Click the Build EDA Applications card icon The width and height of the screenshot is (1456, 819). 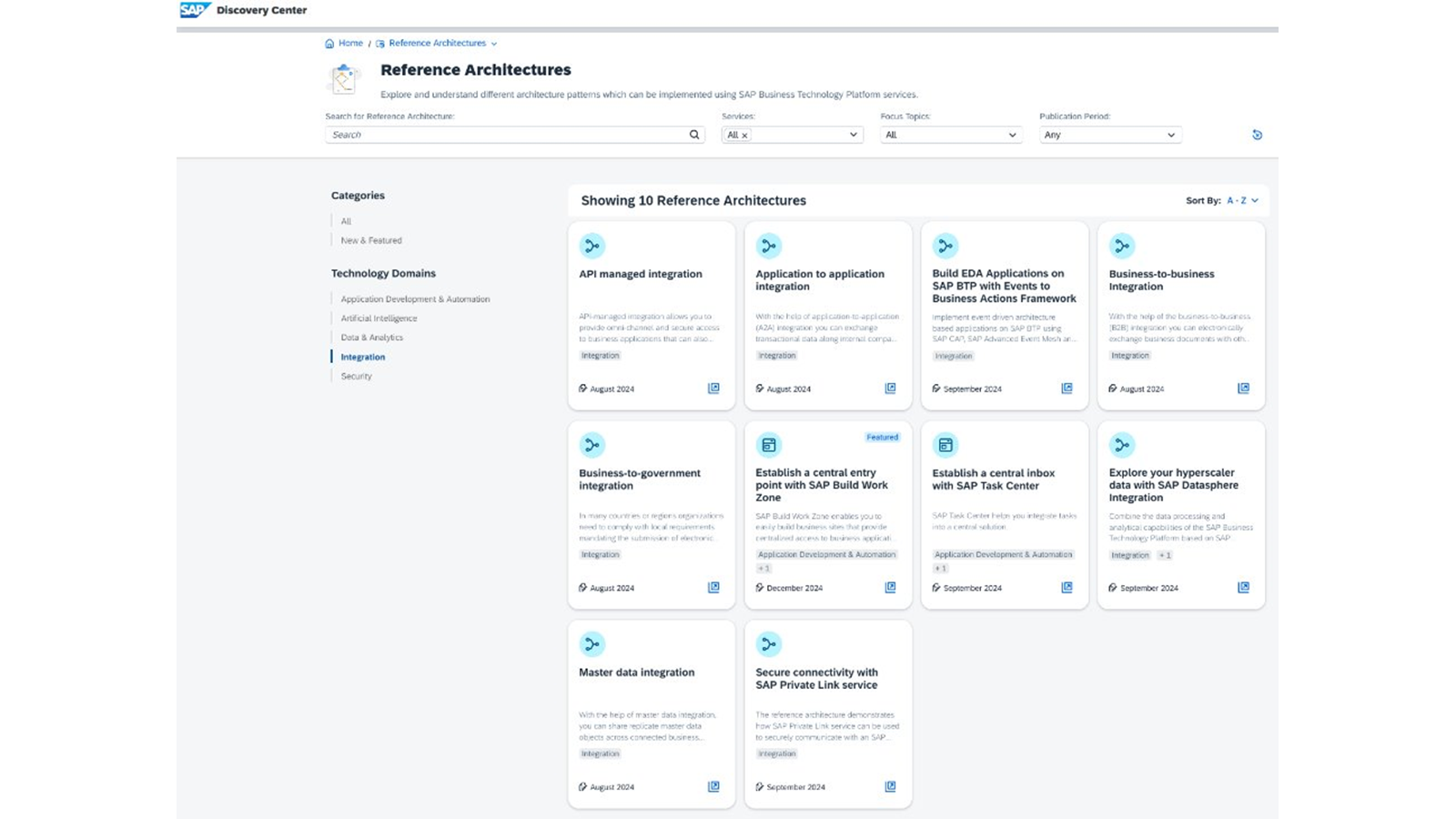coord(945,246)
